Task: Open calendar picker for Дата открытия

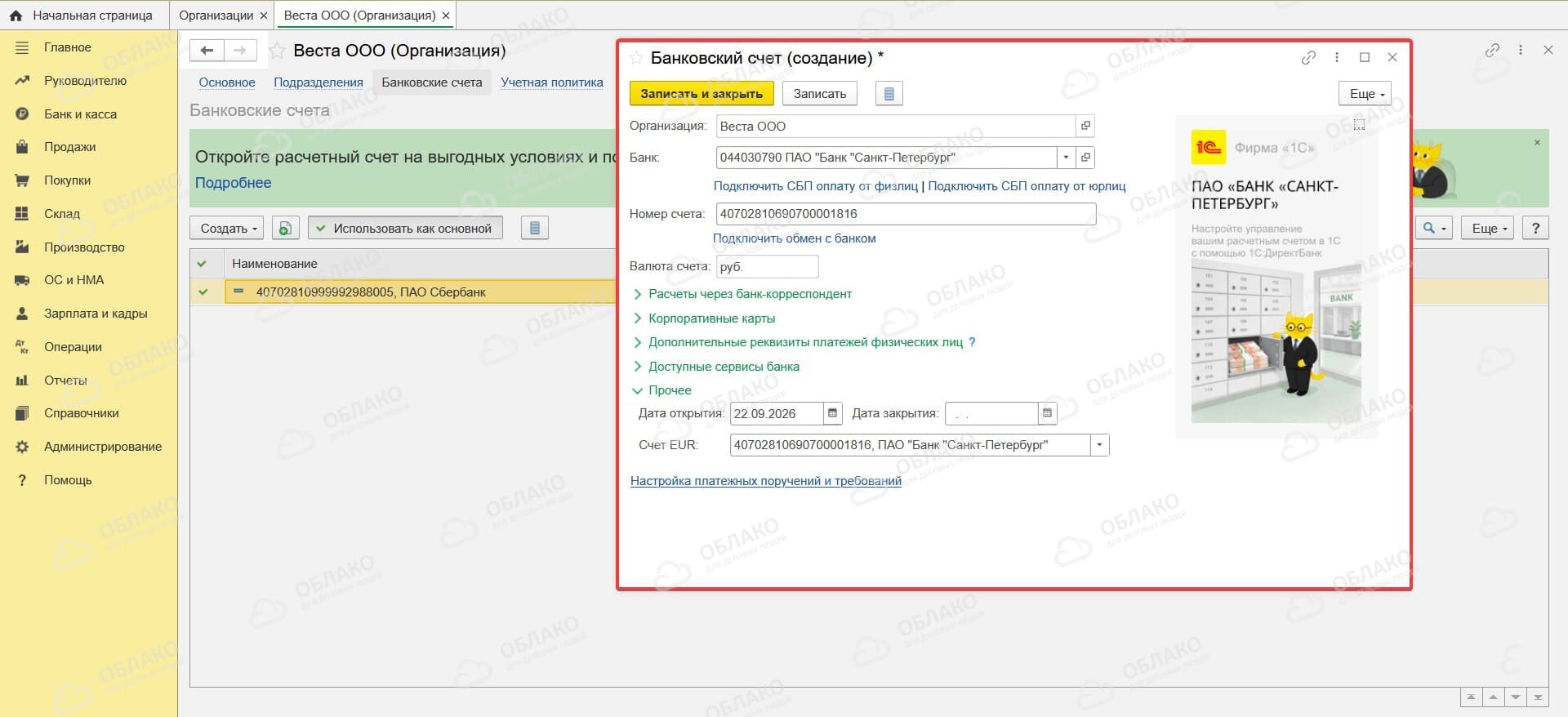Action: click(x=832, y=413)
